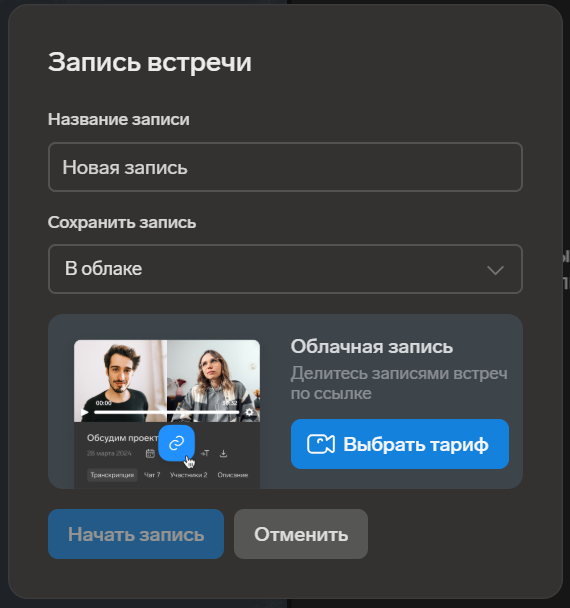
Task: Click the 'Название записи' label
Action: pyautogui.click(x=119, y=119)
